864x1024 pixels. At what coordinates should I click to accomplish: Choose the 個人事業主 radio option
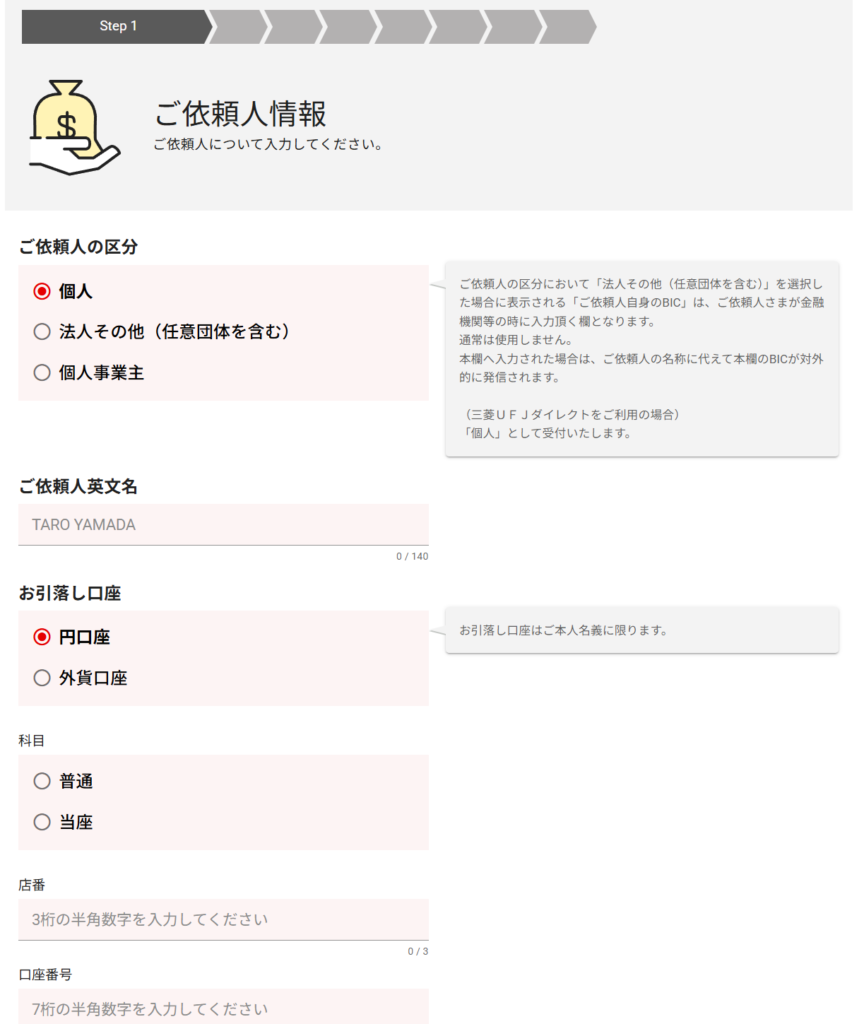pyautogui.click(x=42, y=373)
